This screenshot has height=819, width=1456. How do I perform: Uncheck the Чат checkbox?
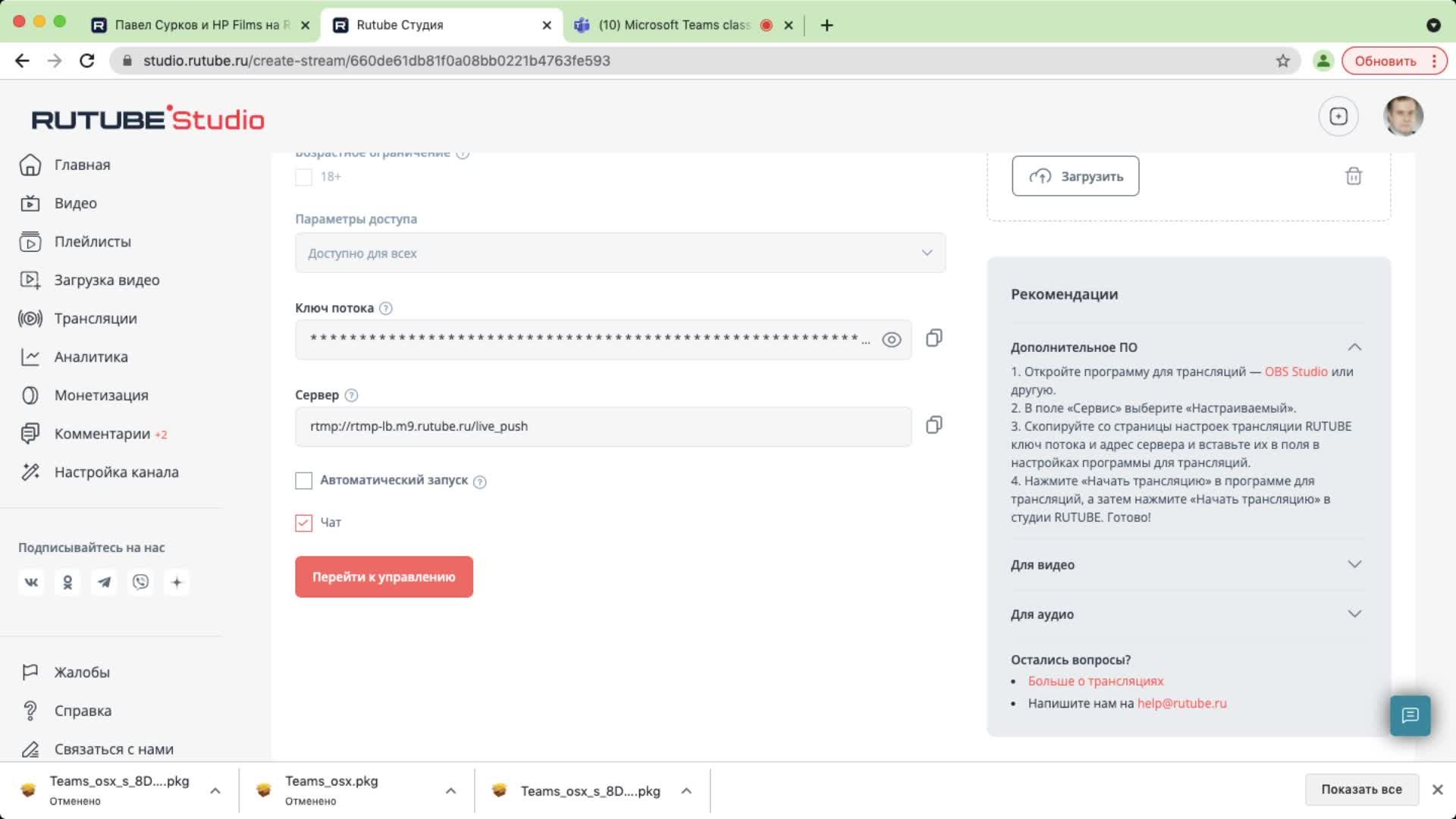[303, 522]
